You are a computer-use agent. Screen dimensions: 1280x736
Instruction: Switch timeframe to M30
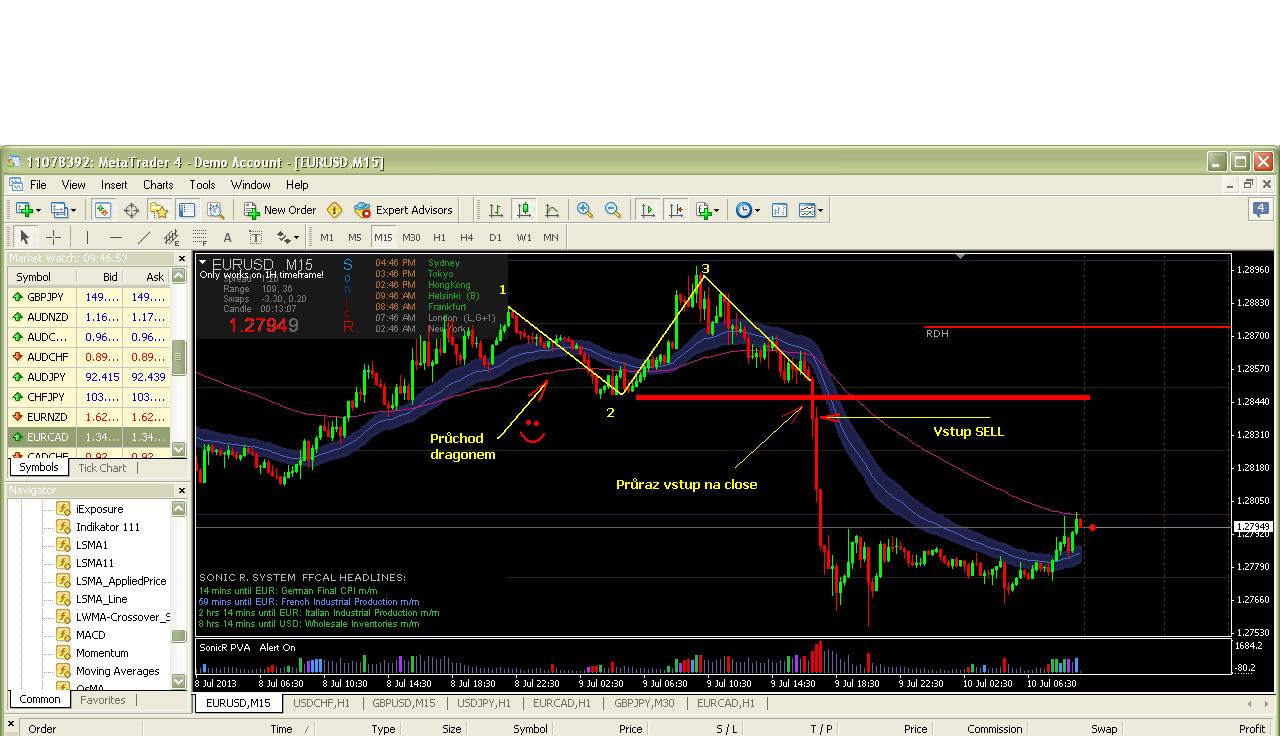point(411,237)
